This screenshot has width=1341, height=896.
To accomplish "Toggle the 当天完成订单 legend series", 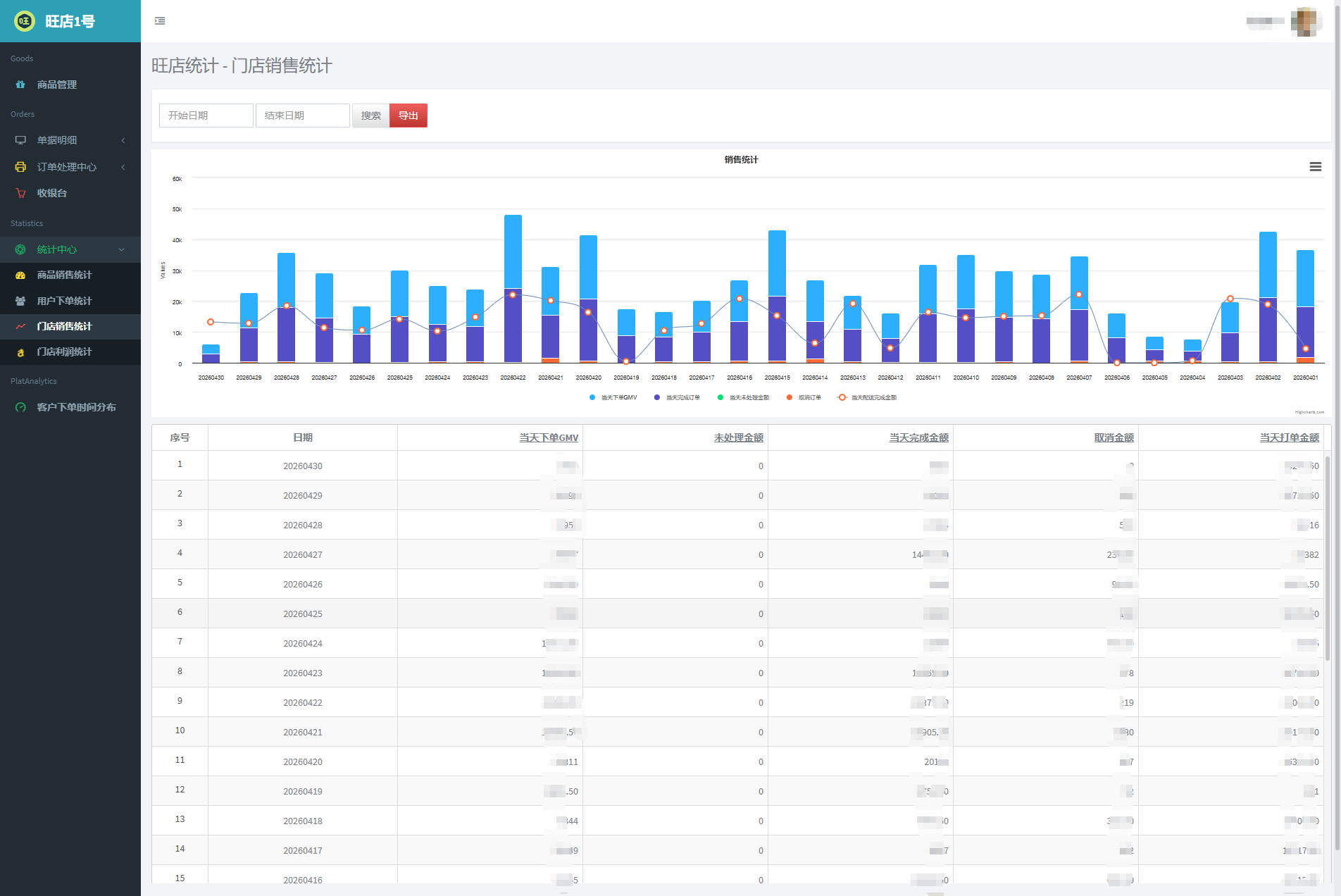I will tap(677, 397).
